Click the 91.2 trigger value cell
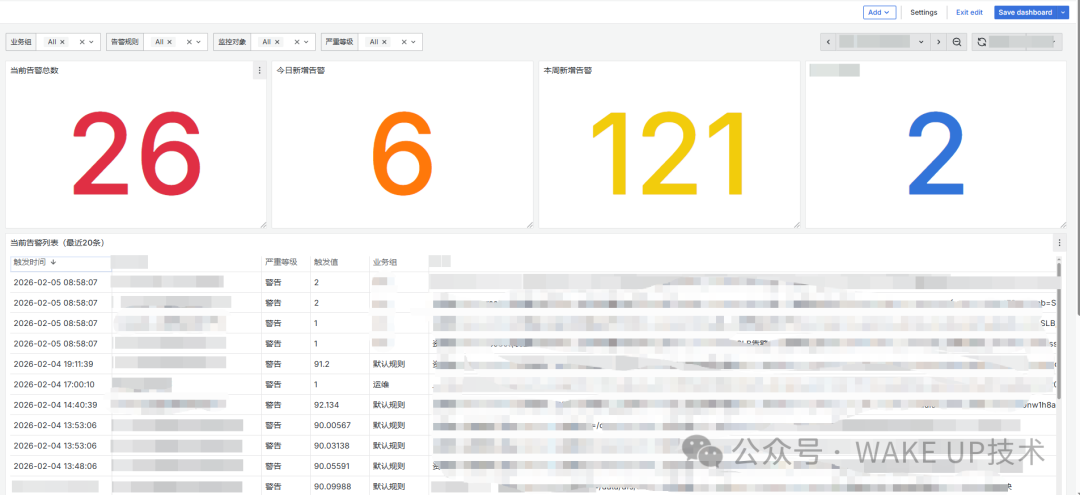 click(322, 364)
